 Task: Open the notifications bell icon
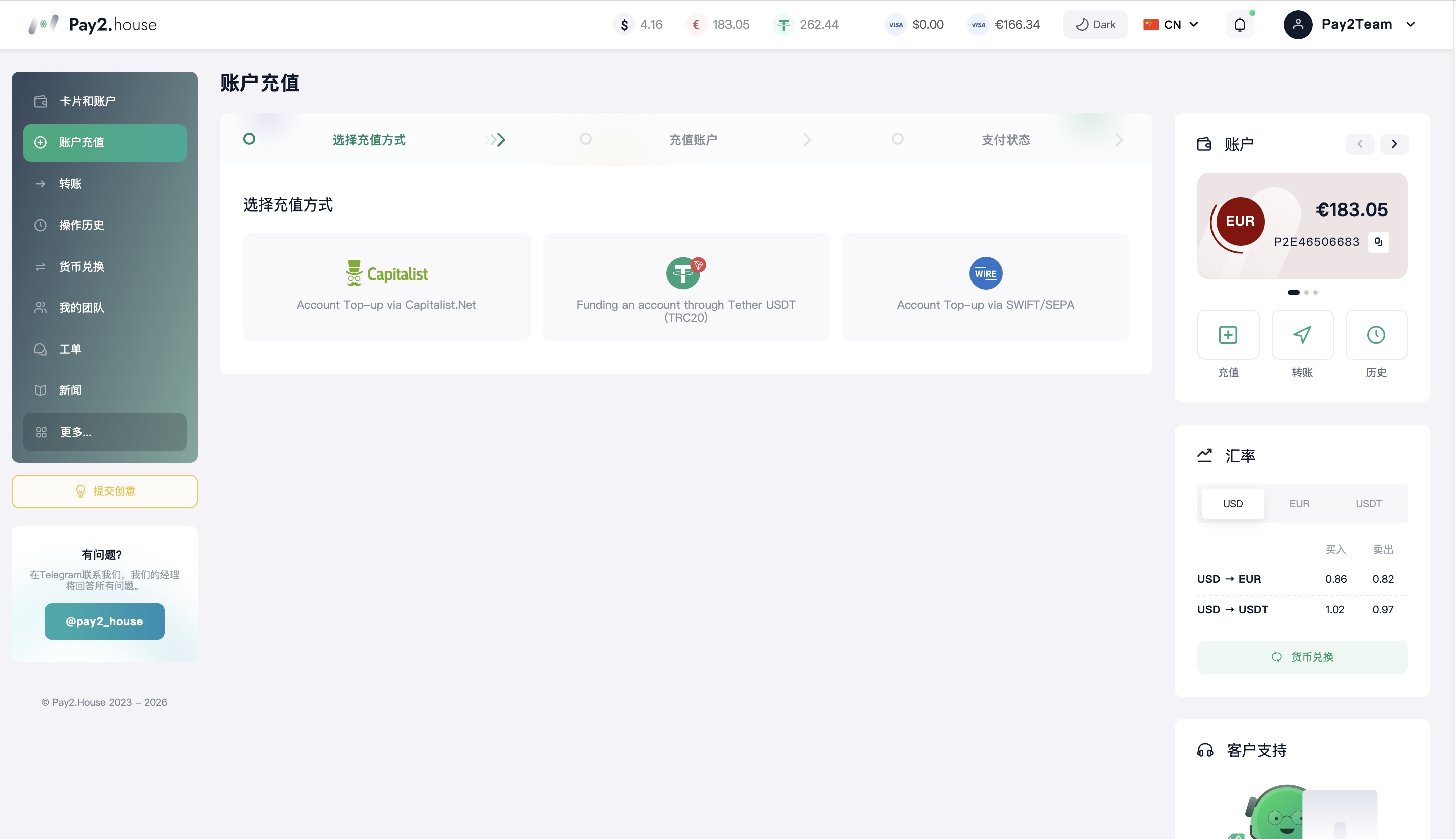[x=1240, y=24]
